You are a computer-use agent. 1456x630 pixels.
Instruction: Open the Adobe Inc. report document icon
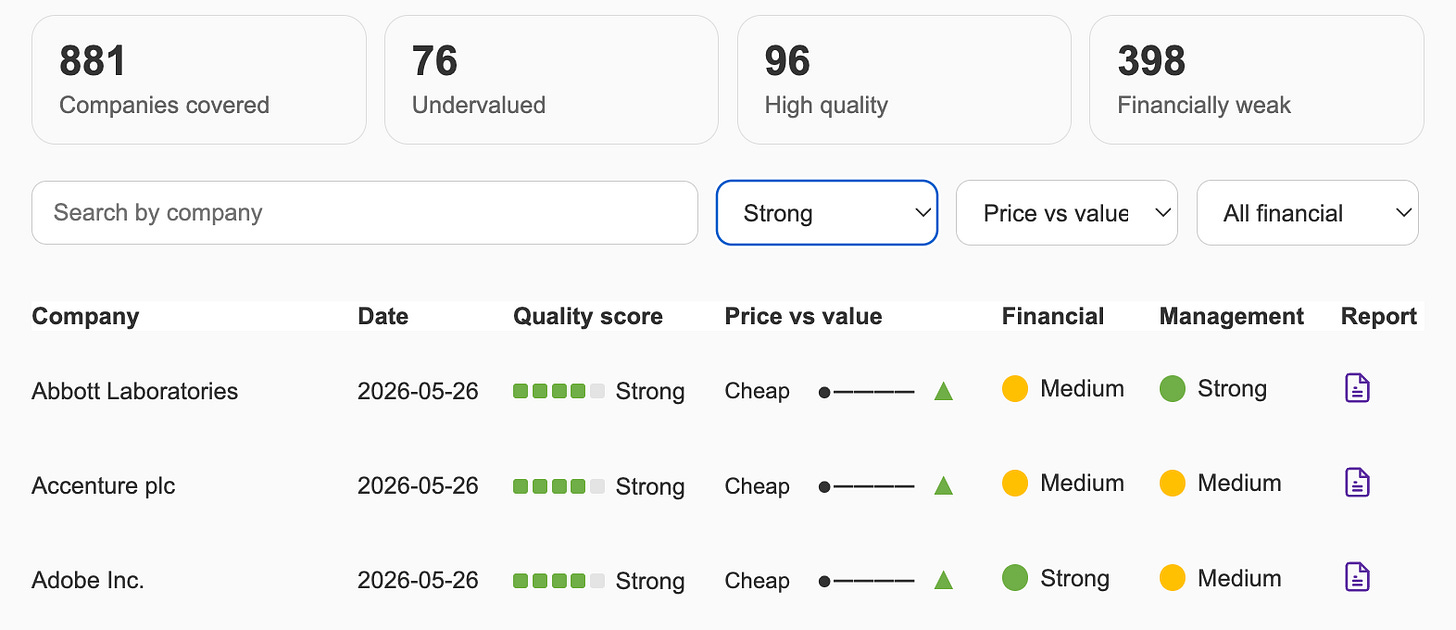pyautogui.click(x=1357, y=578)
